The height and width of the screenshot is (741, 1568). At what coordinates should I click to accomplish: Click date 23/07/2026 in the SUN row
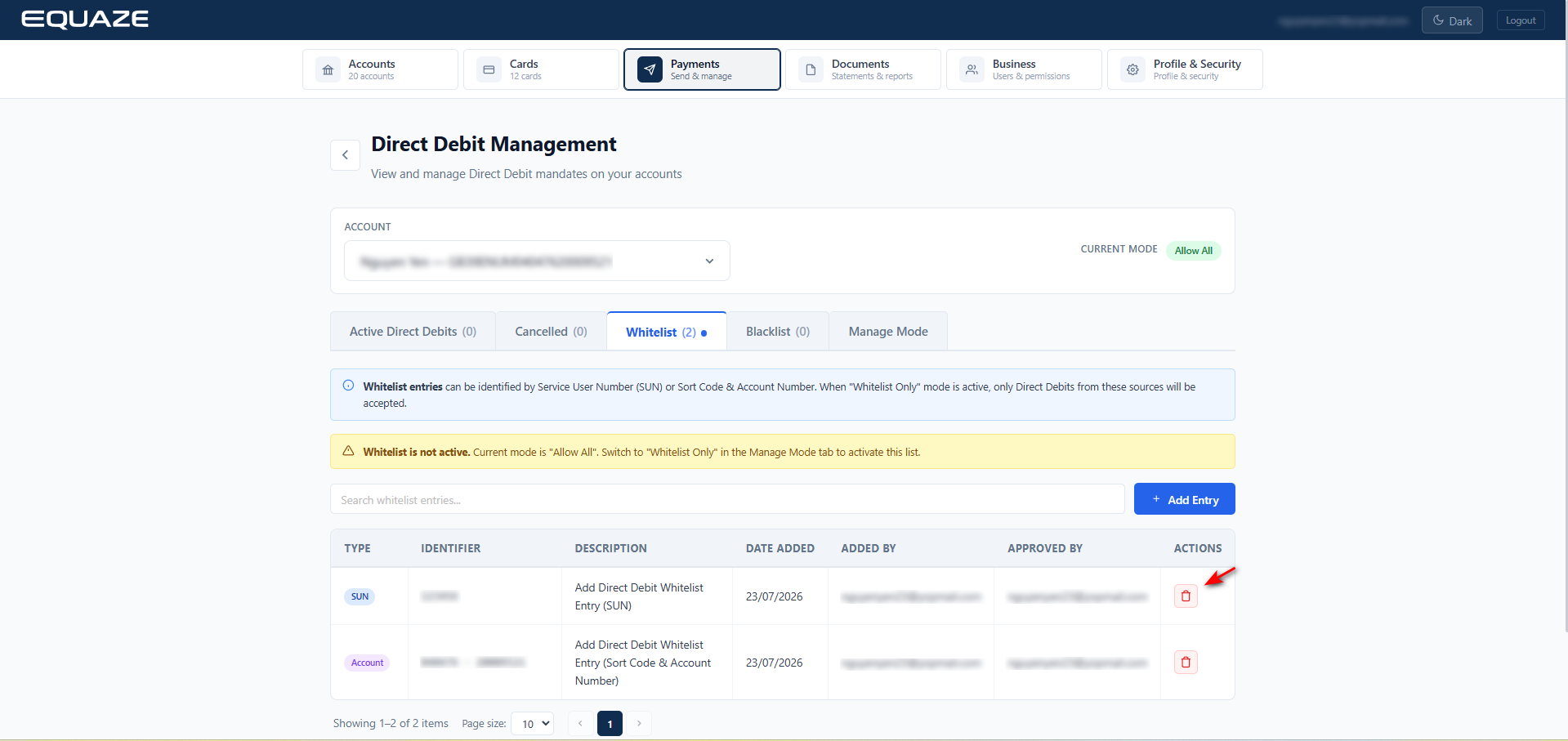click(x=774, y=596)
